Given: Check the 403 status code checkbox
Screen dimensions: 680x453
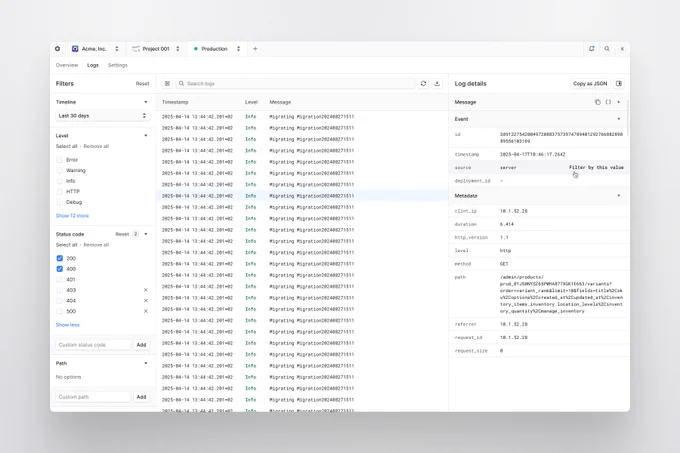Looking at the screenshot, I should point(60,290).
